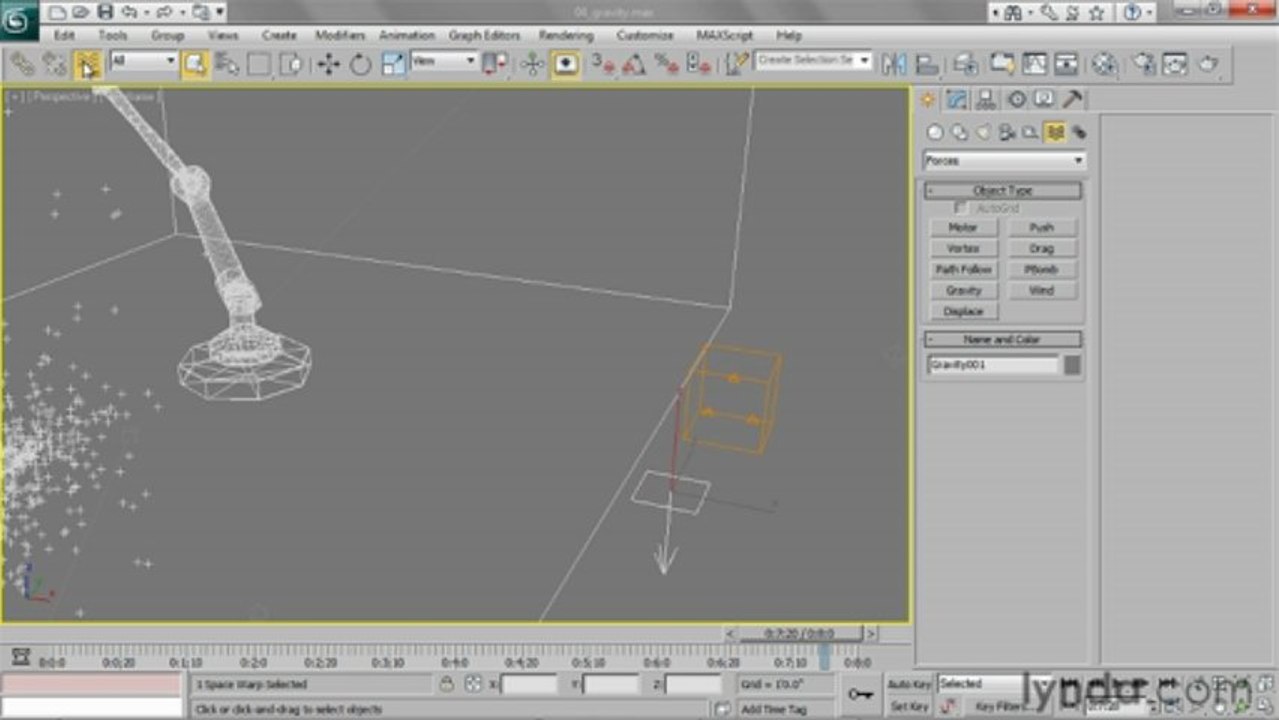Open the Forces category dropdown

tap(1004, 160)
